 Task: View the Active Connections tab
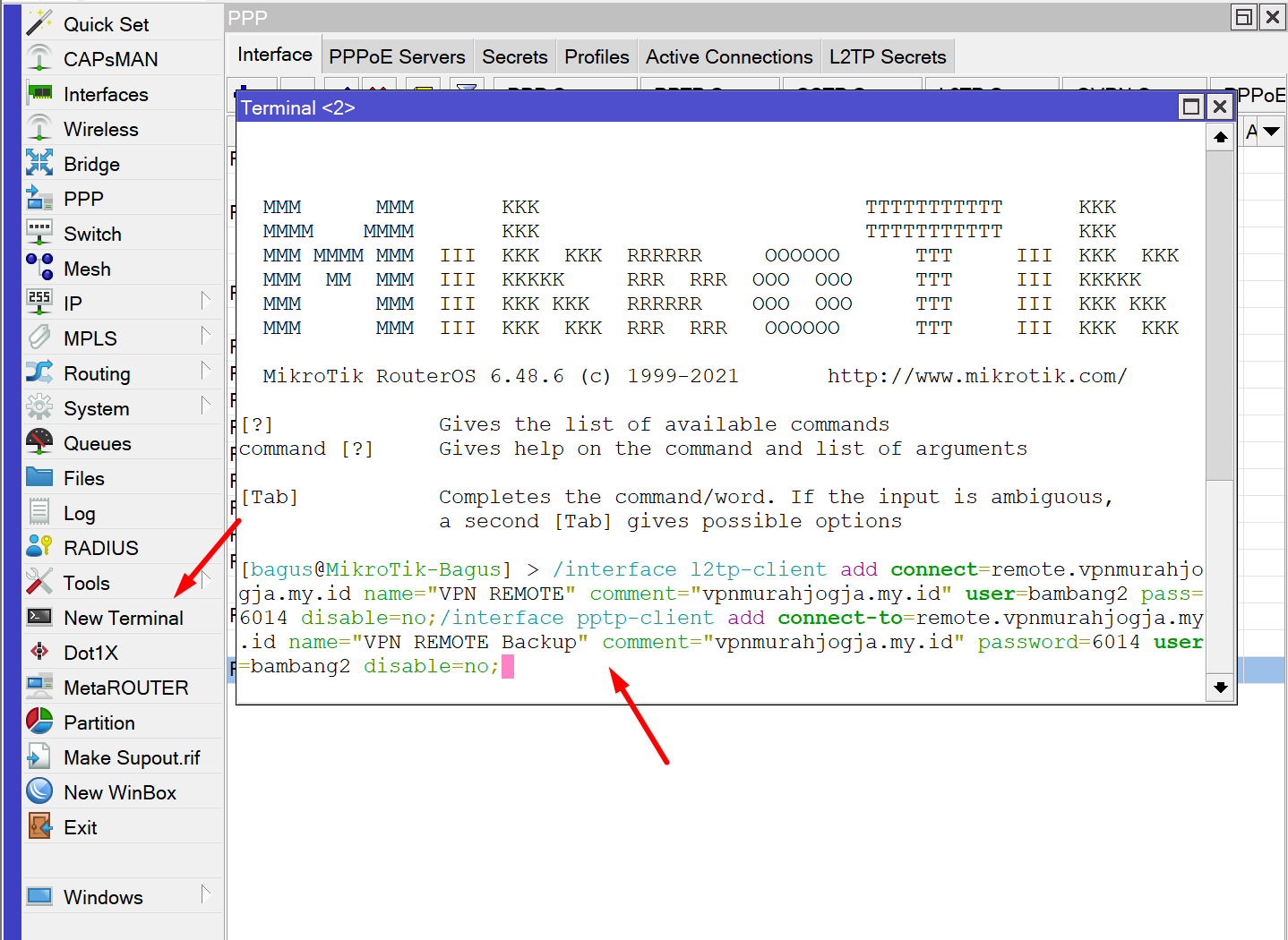coord(729,56)
